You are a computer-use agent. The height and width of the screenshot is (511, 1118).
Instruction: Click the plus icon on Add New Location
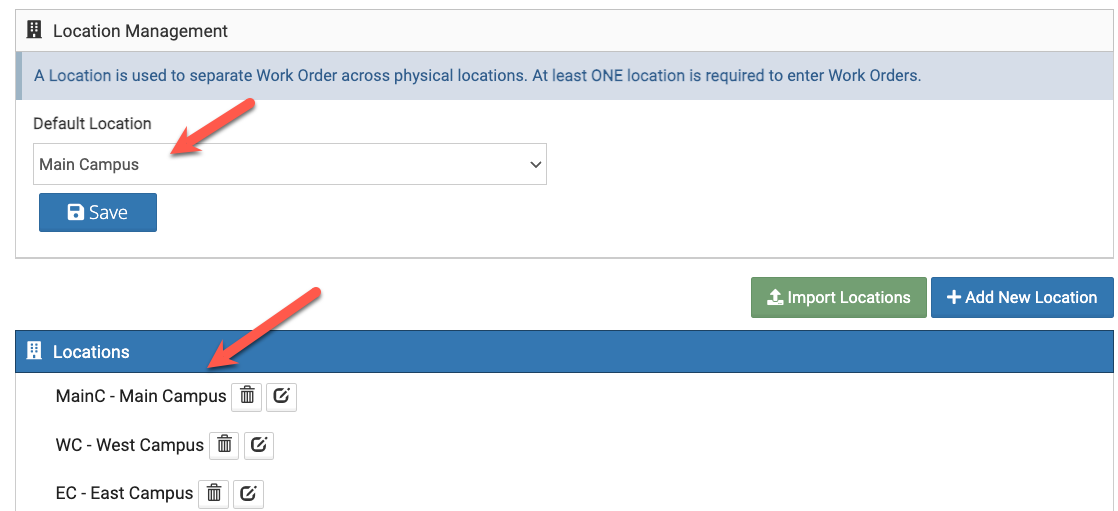click(953, 297)
